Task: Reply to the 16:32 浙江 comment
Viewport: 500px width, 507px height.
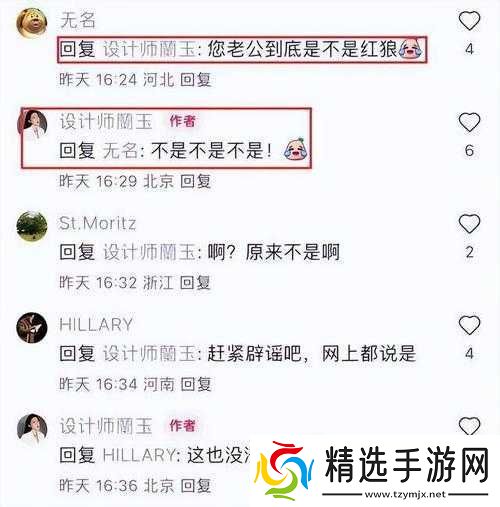Action: point(195,283)
